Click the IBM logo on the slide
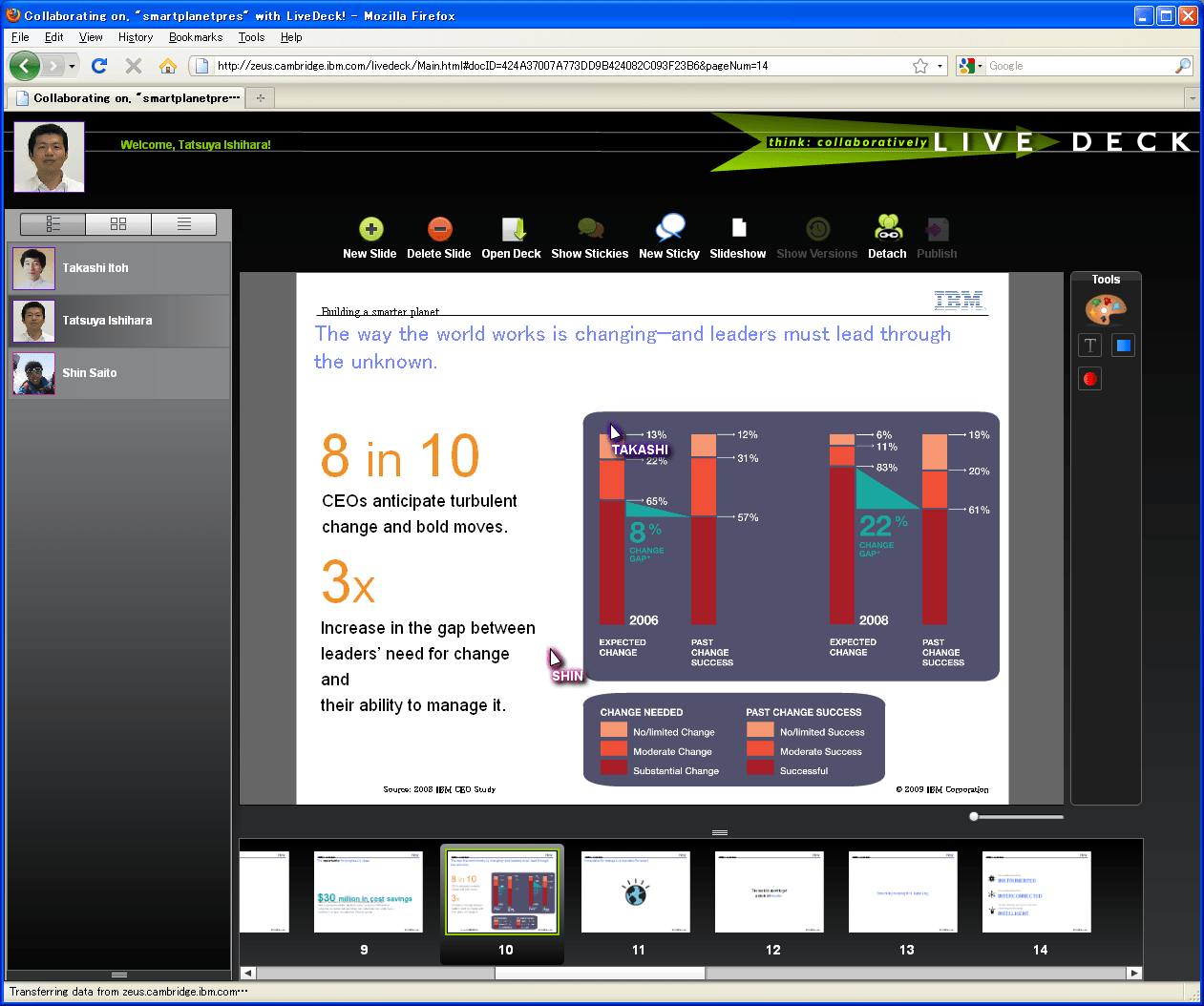 pyautogui.click(x=959, y=301)
